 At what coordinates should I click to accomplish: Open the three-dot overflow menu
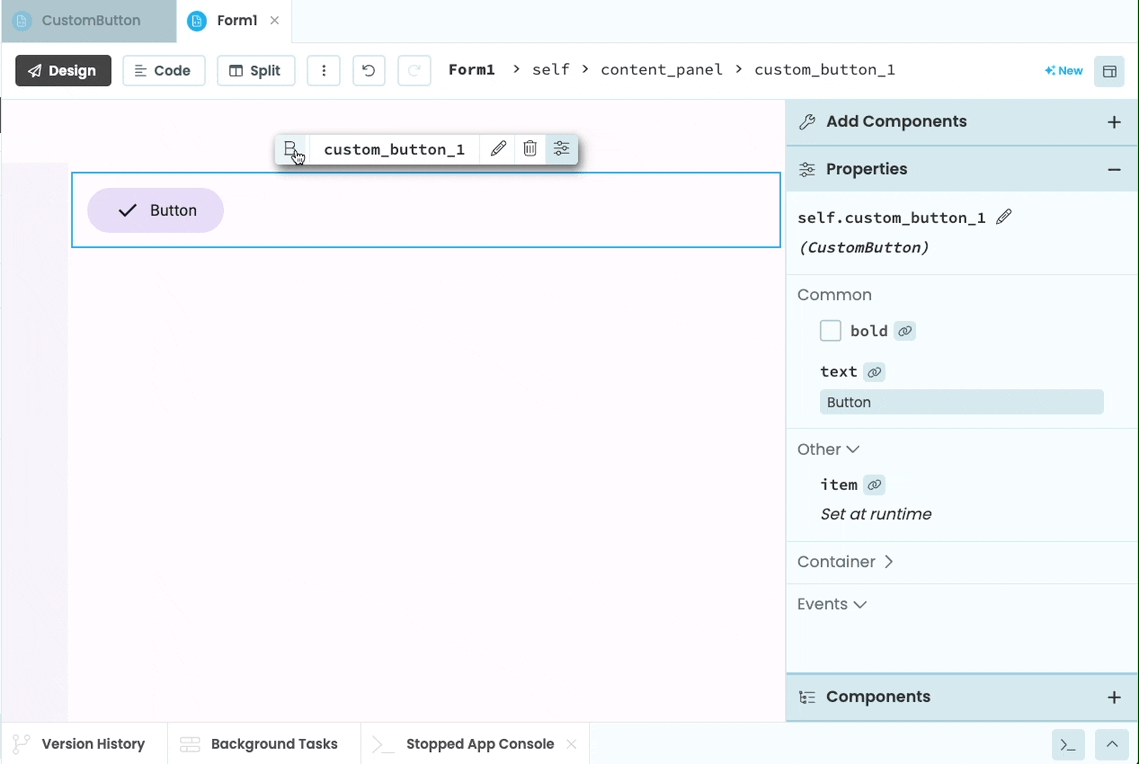pos(323,70)
